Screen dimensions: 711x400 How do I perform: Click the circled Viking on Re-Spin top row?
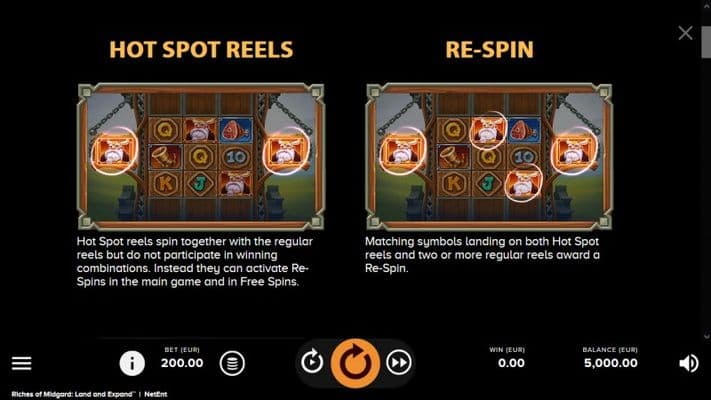(x=487, y=130)
